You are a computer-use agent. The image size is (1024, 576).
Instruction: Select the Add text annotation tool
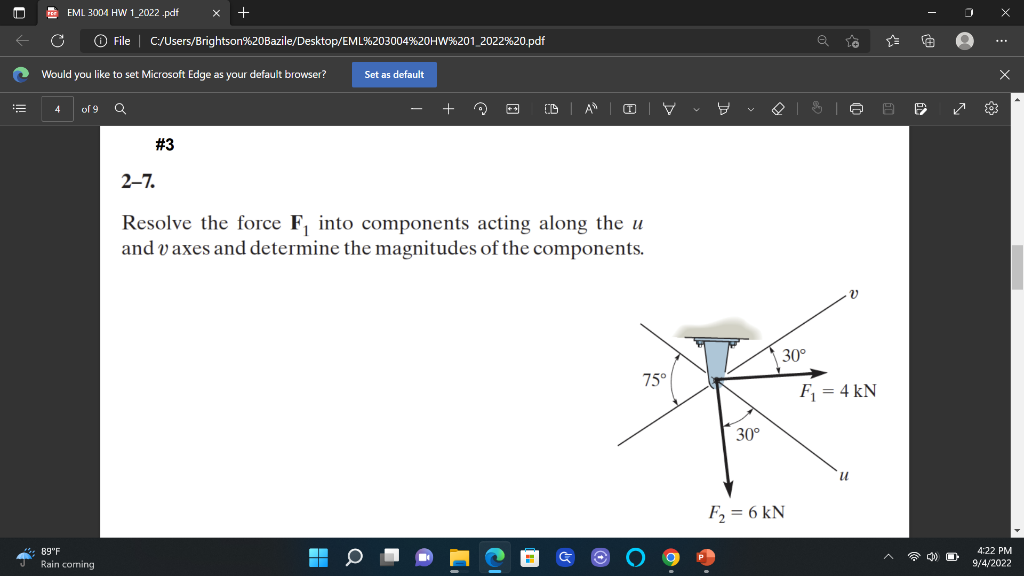[x=631, y=108]
